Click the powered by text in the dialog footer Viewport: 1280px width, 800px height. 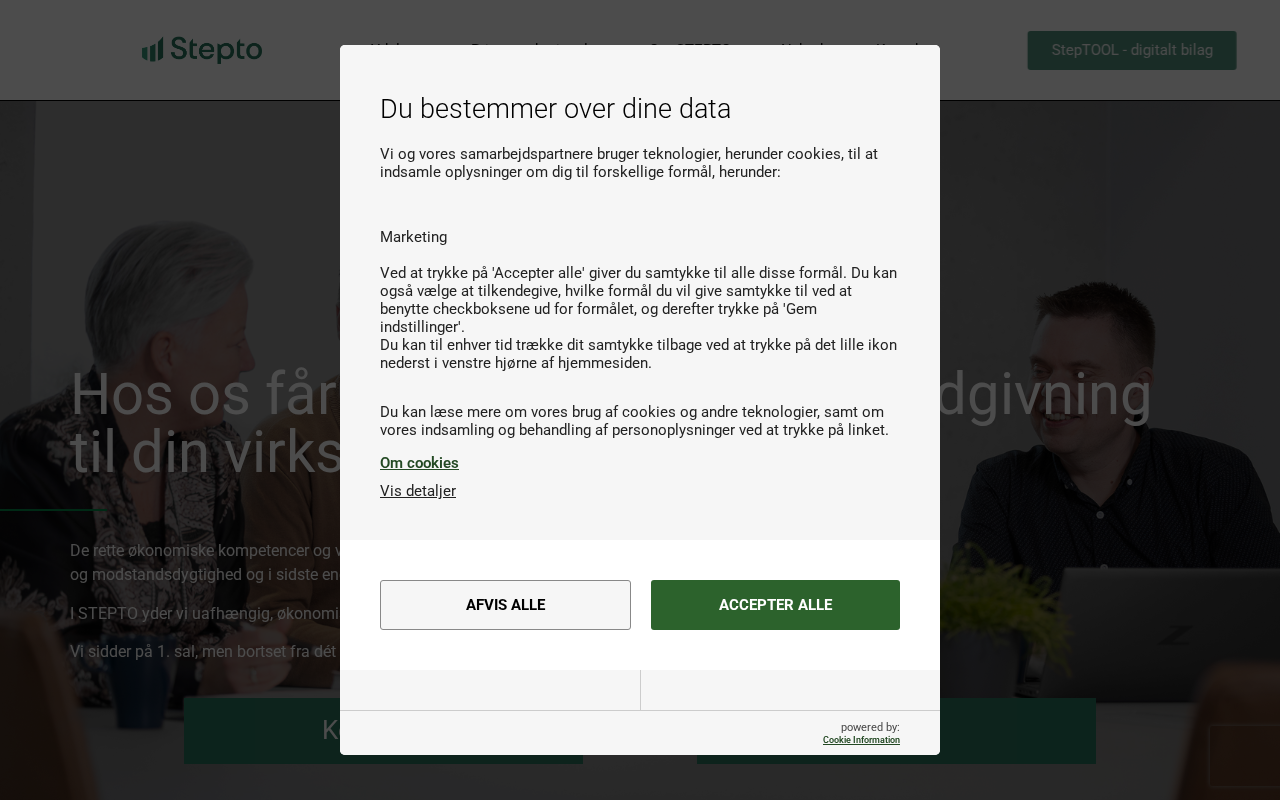[870, 727]
